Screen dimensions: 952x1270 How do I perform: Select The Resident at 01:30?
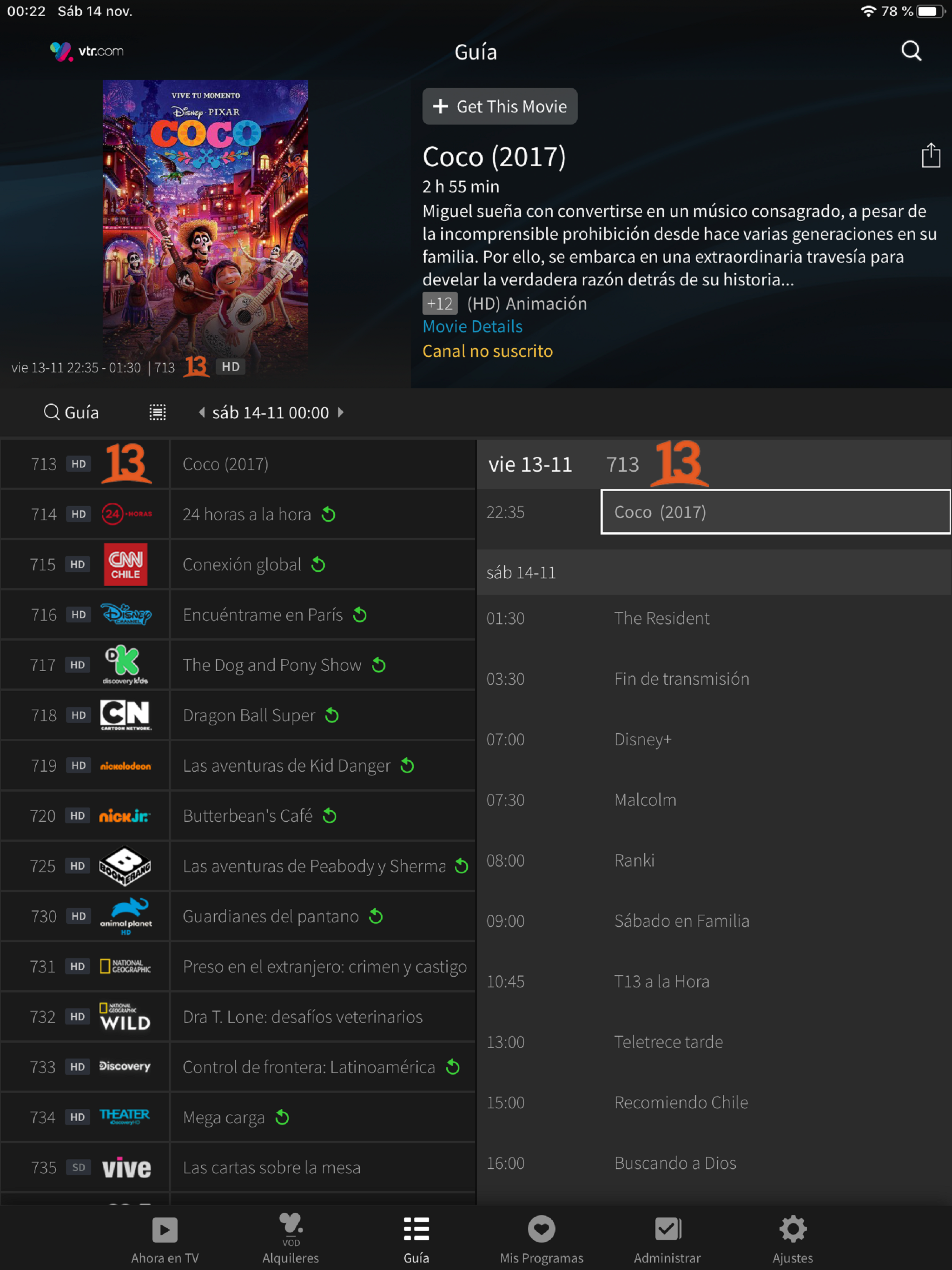pos(661,618)
